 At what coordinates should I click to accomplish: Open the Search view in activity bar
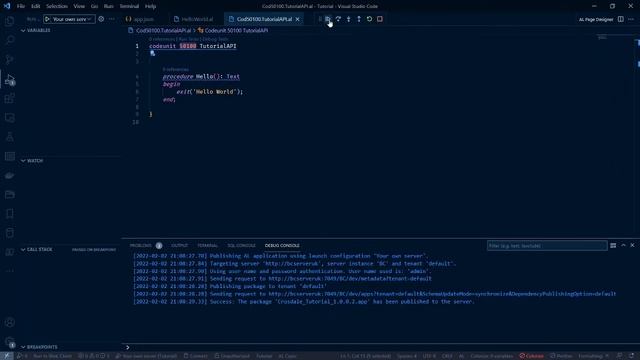[x=10, y=40]
